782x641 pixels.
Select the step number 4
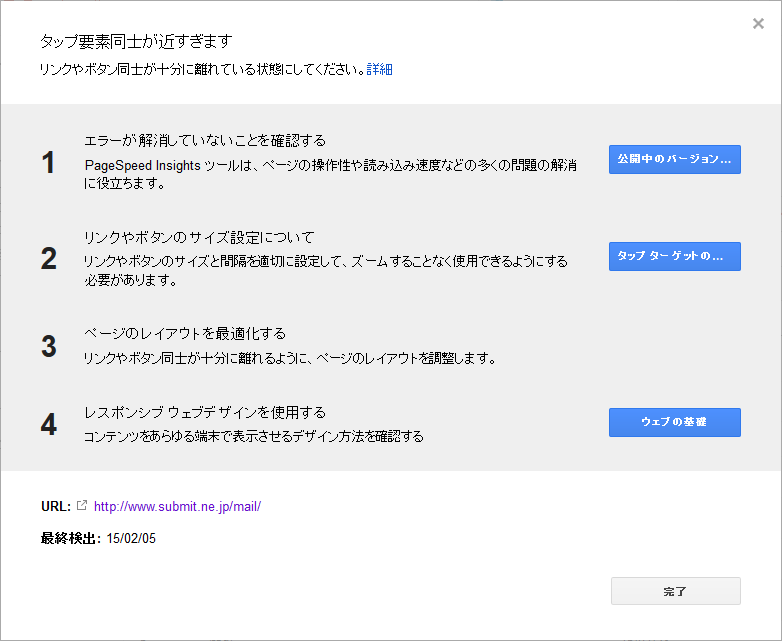tap(48, 424)
